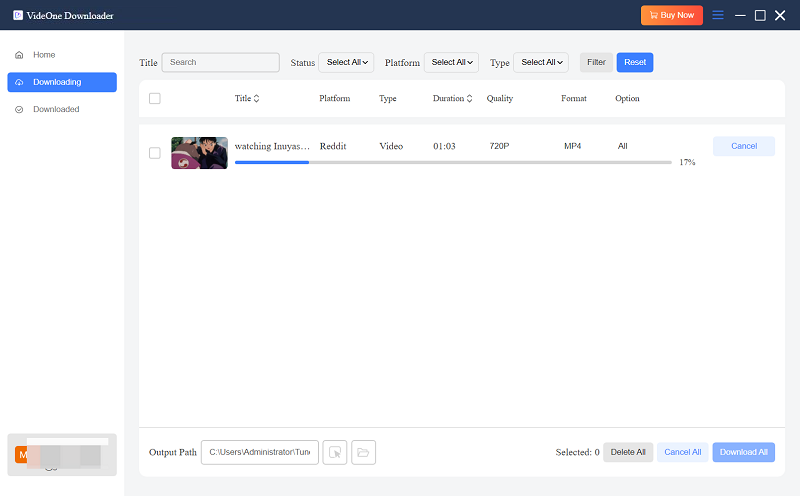
Task: Open the output folder icon
Action: tap(363, 453)
